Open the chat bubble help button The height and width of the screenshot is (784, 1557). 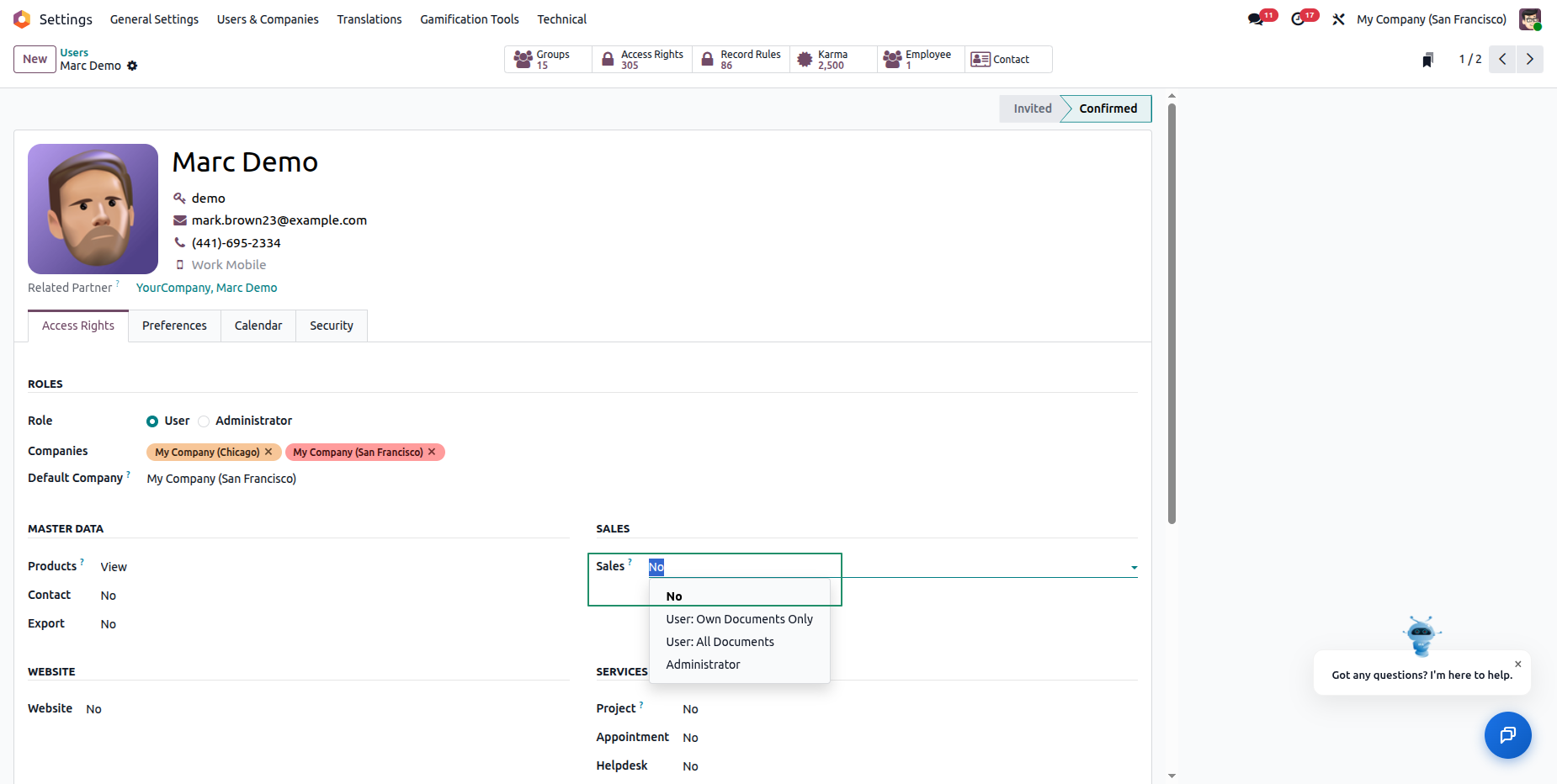click(x=1507, y=735)
